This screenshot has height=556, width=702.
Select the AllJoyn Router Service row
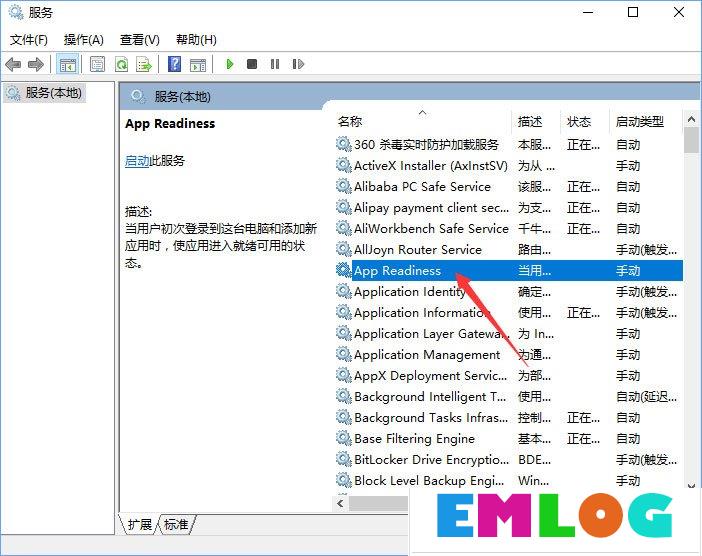click(509, 250)
